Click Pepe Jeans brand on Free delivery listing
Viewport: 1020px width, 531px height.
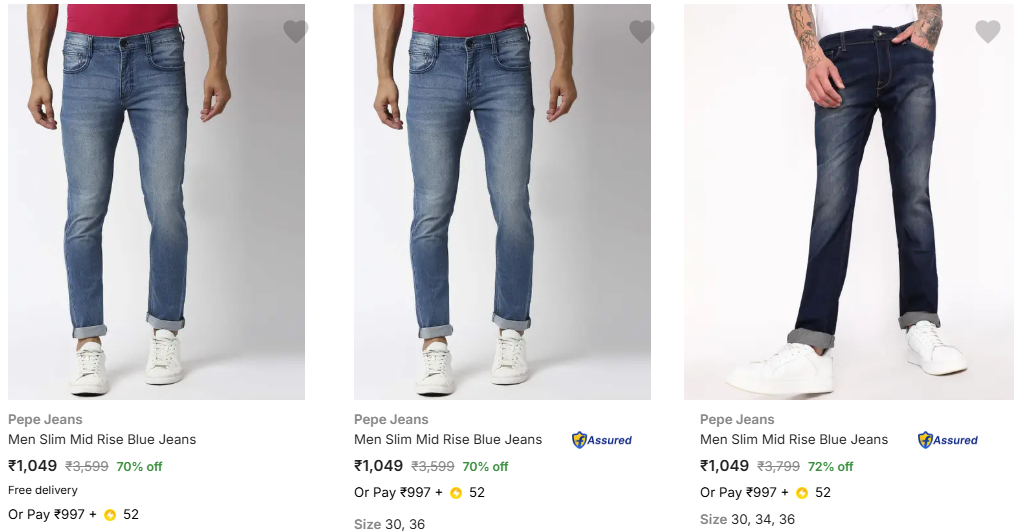point(45,419)
